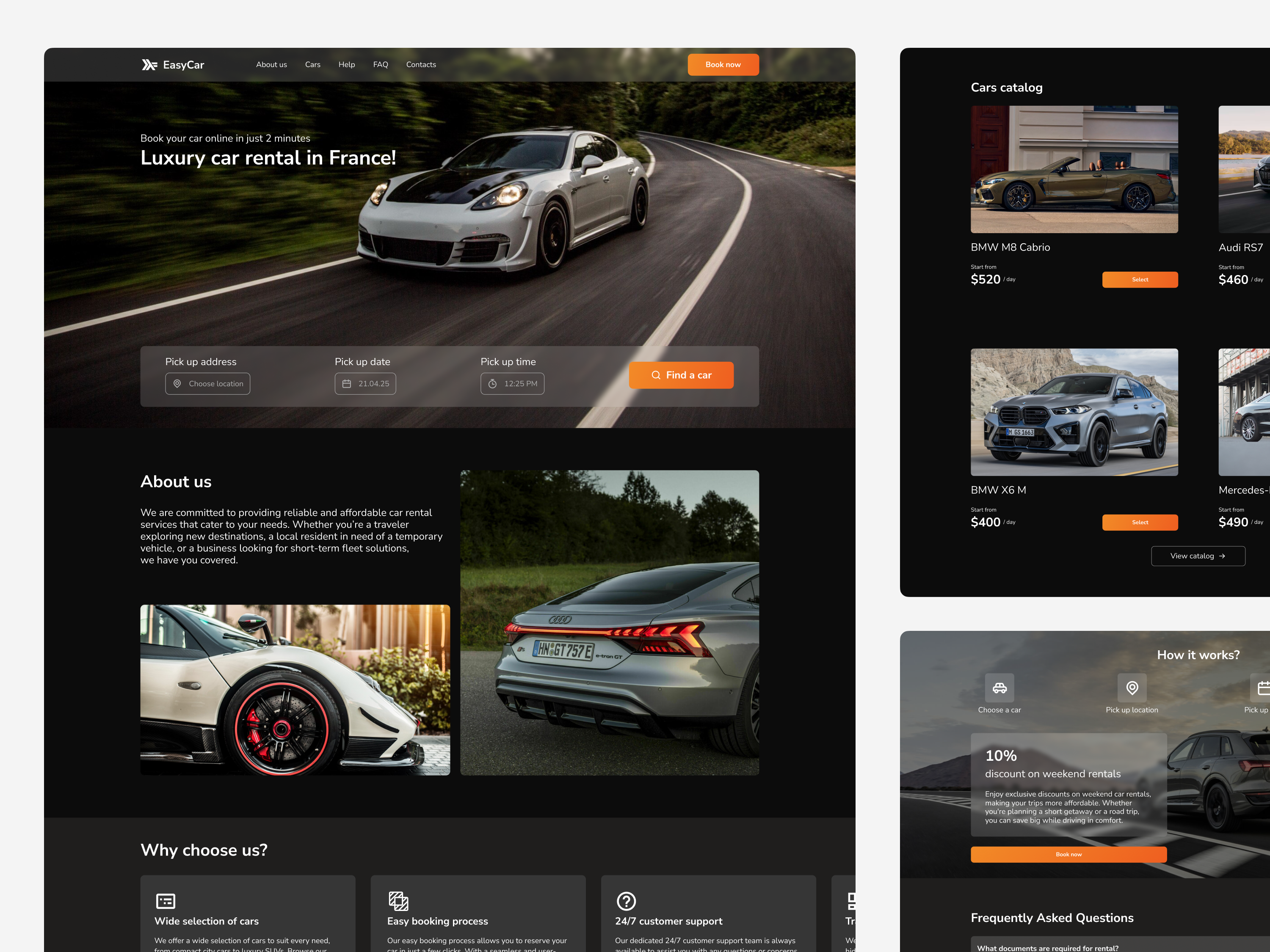Click the BMW M8 Cabrio car image
Viewport: 1270px width, 952px height.
click(1074, 169)
